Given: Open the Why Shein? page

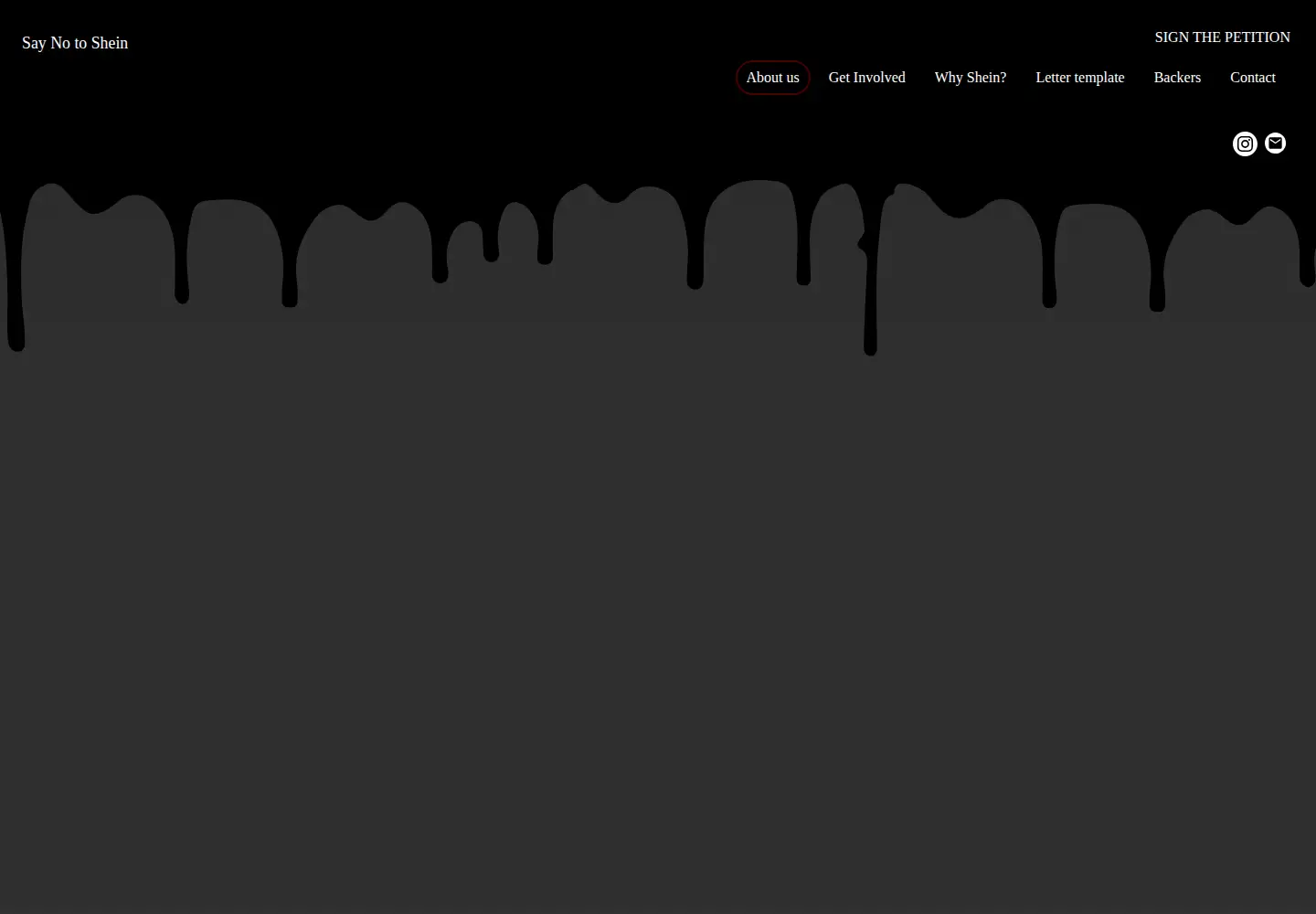Looking at the screenshot, I should point(971,78).
